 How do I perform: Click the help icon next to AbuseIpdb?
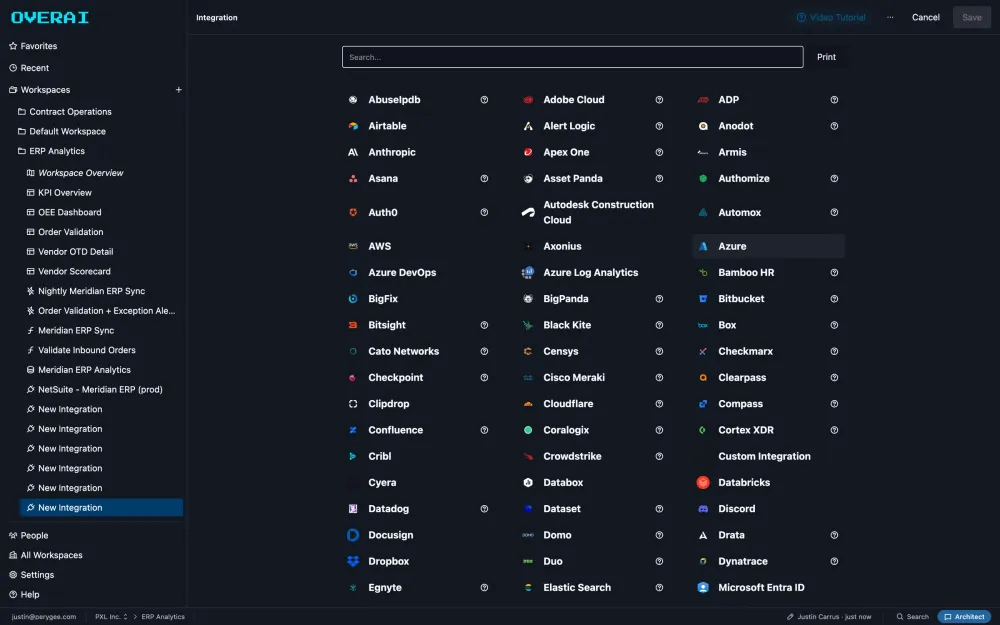point(484,99)
